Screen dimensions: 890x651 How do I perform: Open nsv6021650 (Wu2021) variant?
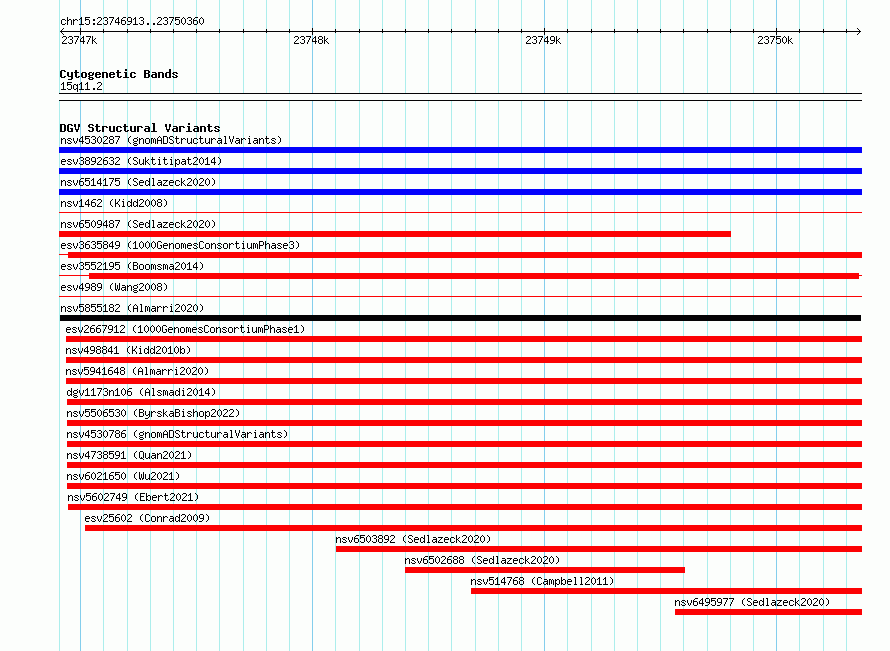click(x=123, y=476)
